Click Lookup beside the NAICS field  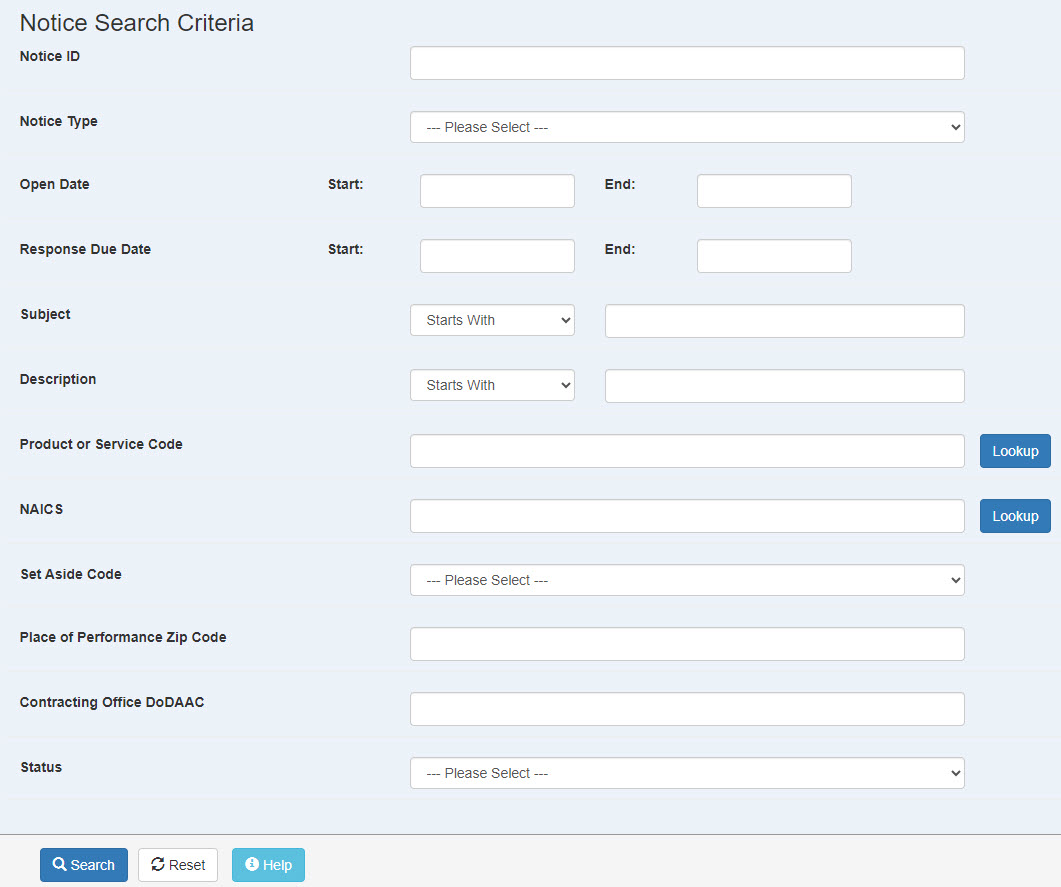point(1015,516)
